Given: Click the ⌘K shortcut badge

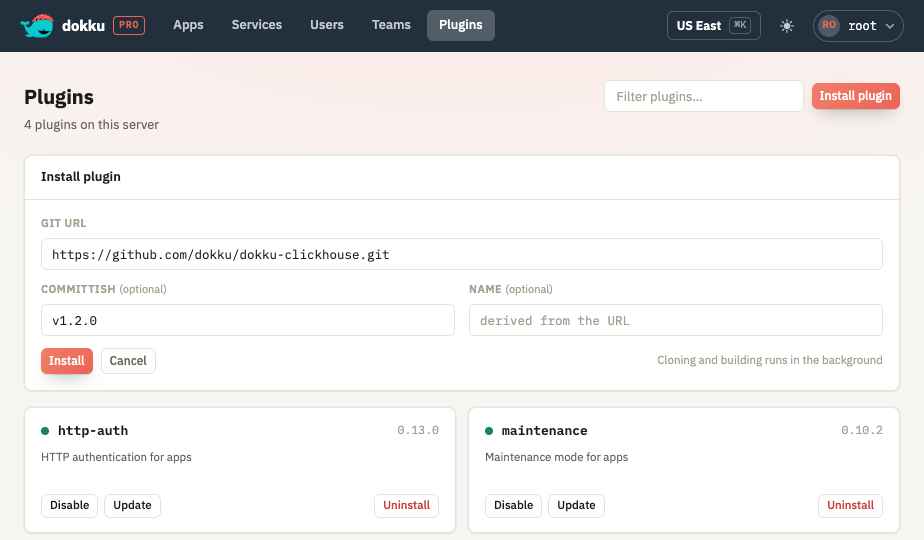Looking at the screenshot, I should (740, 25).
